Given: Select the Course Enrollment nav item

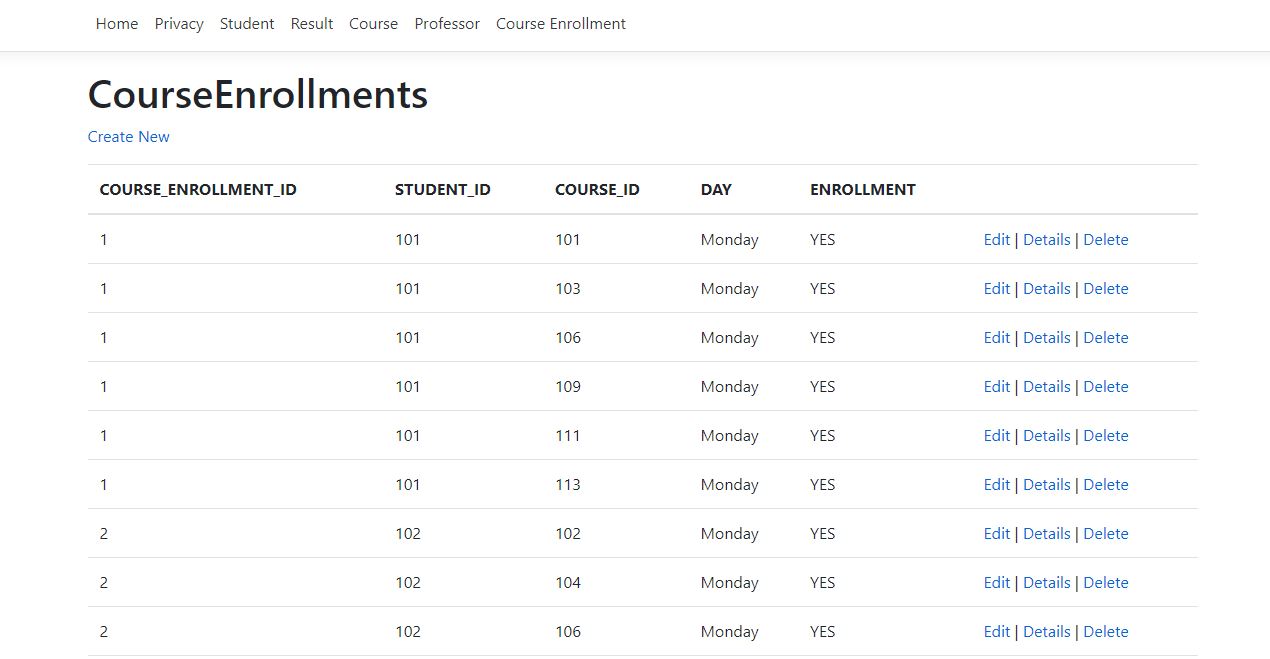Looking at the screenshot, I should point(560,23).
